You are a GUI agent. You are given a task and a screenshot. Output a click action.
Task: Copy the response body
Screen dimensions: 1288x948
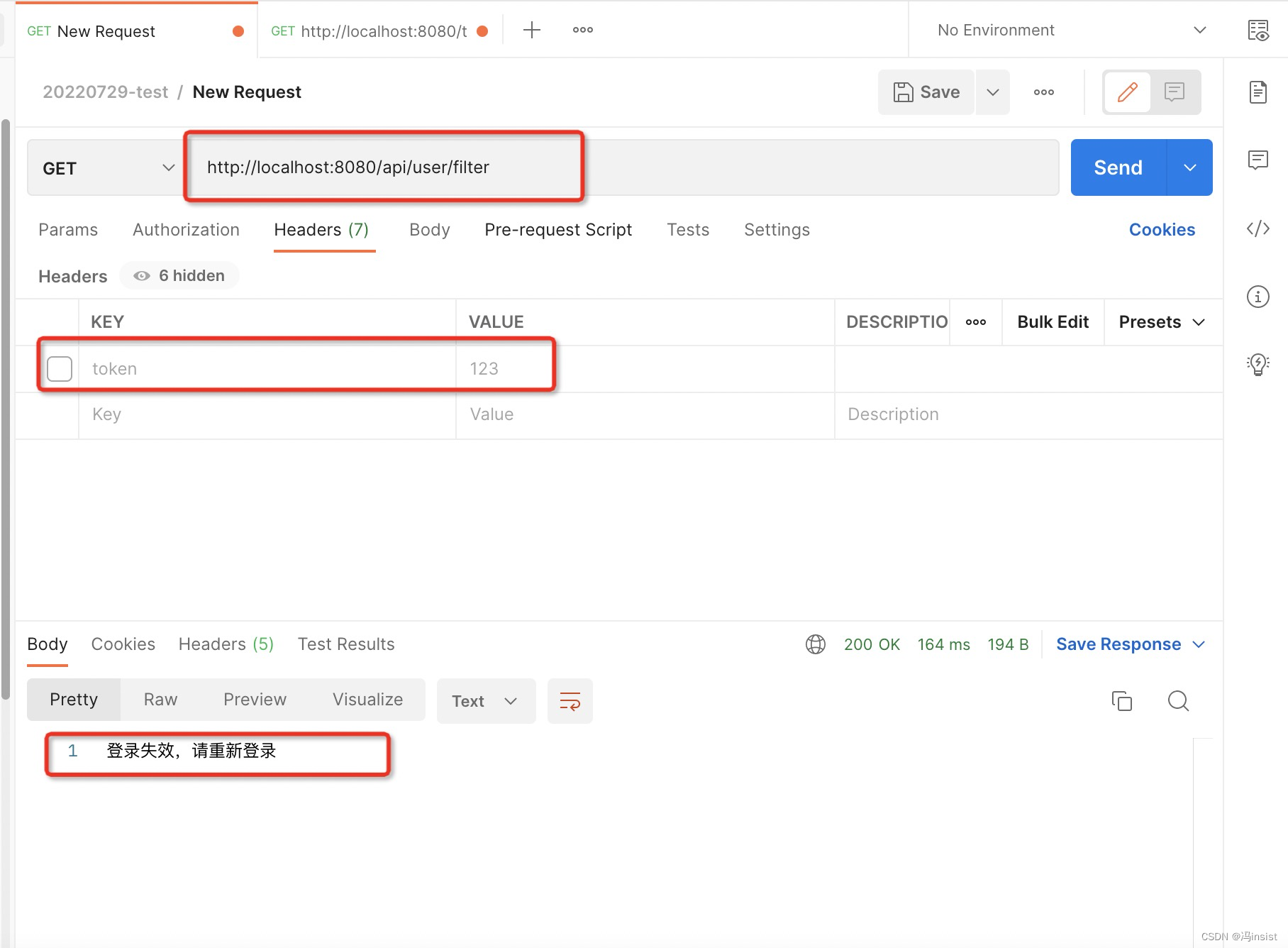pos(1122,701)
